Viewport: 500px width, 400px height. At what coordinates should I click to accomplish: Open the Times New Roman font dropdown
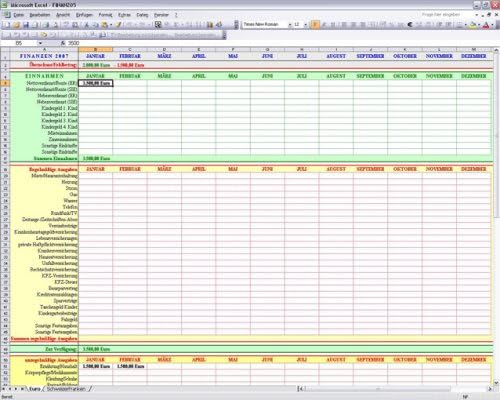pyautogui.click(x=290, y=25)
